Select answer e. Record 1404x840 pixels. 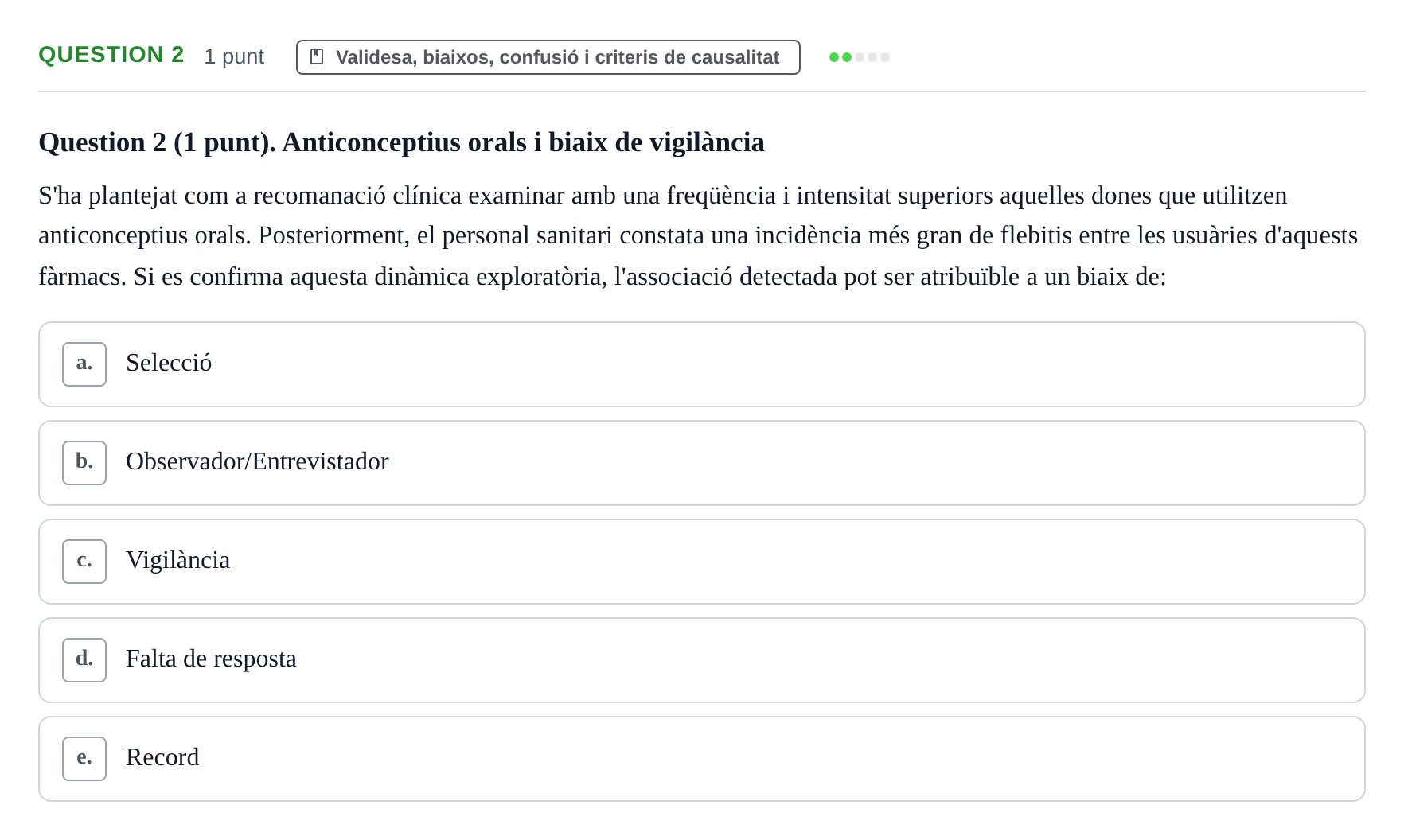(x=701, y=759)
